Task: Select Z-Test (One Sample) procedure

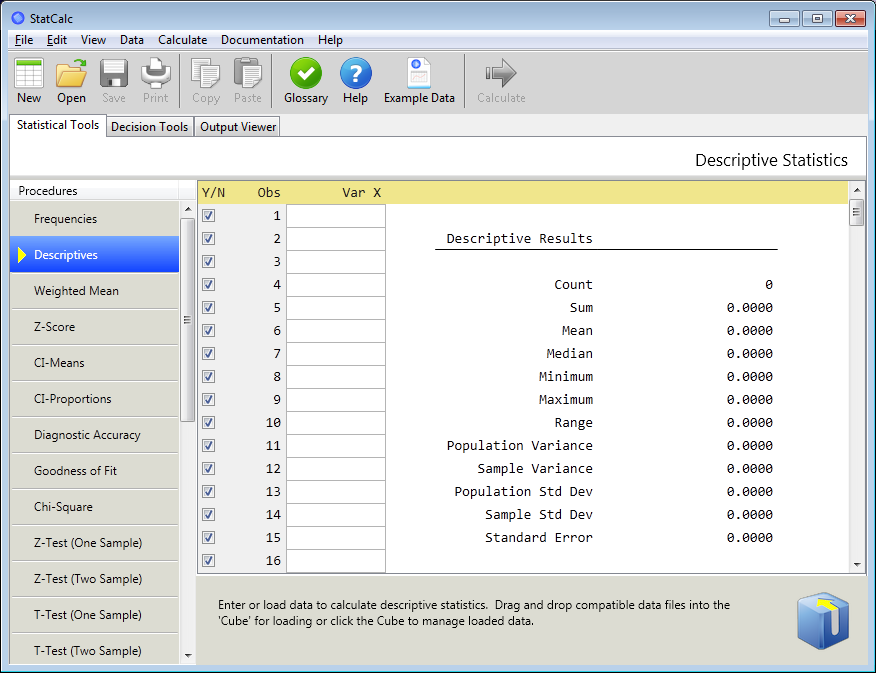Action: 94,543
